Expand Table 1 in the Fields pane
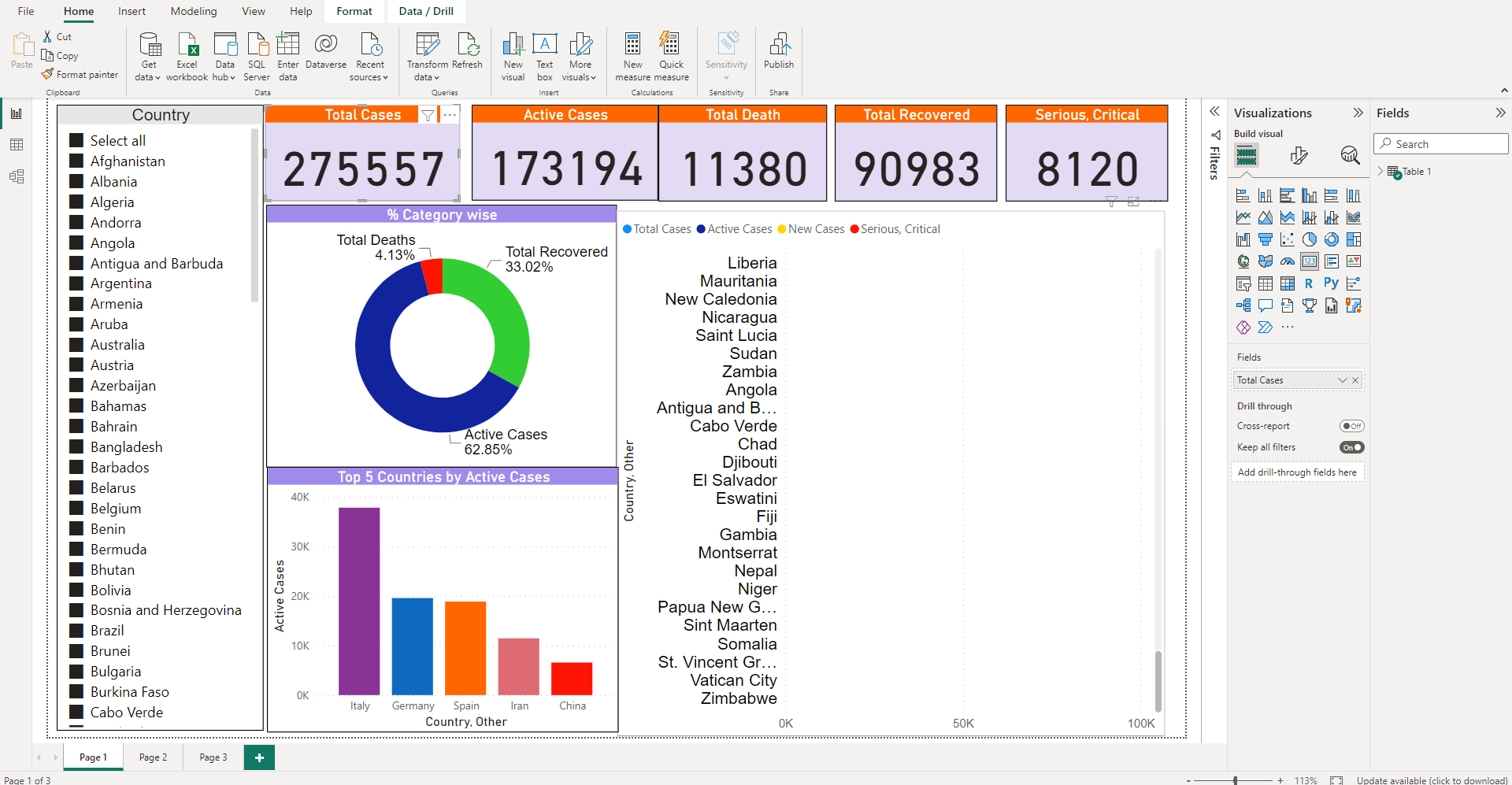Screen dimensions: 1512x785 pyautogui.click(x=1380, y=171)
